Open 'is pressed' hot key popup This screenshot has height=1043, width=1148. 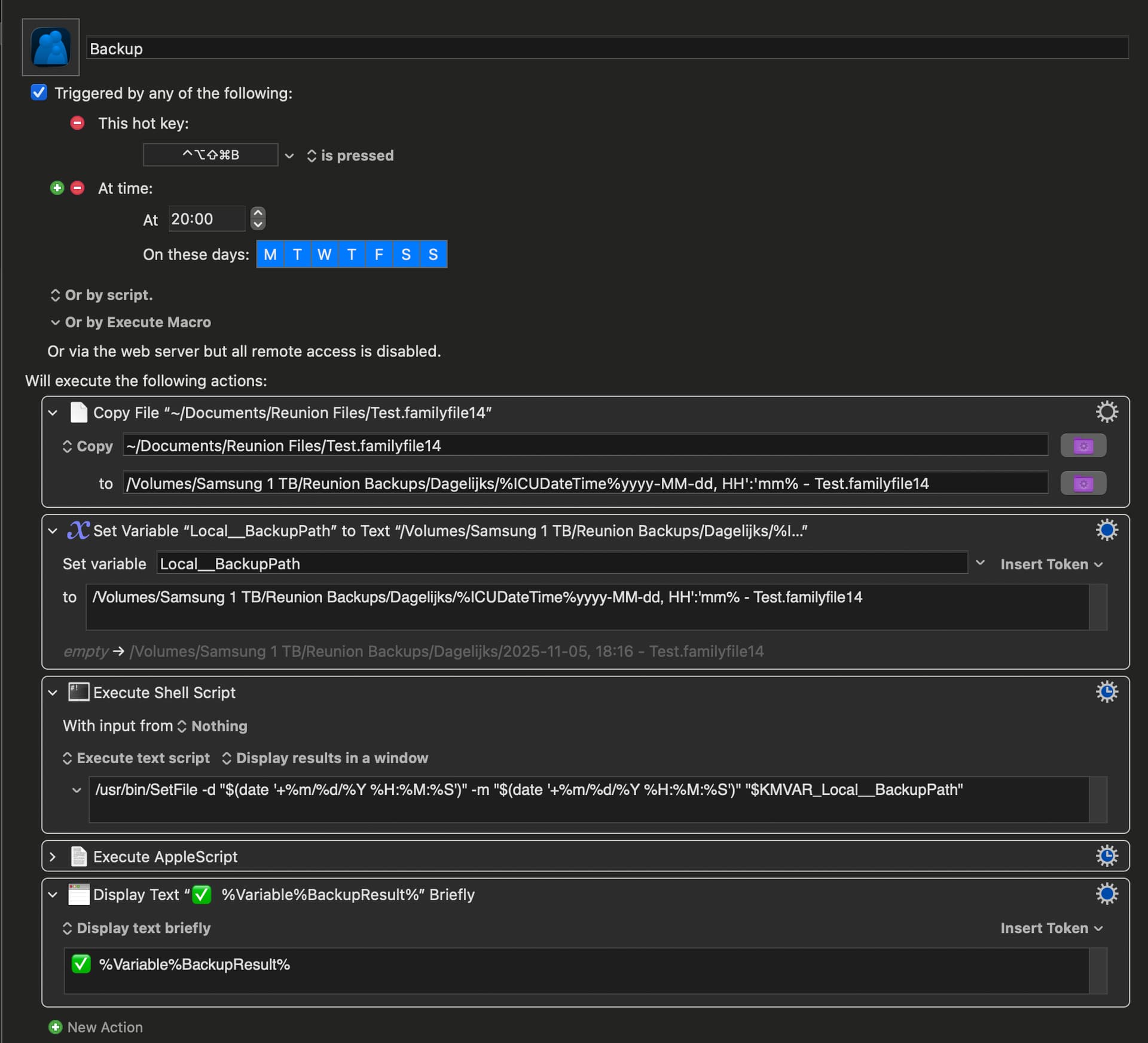[350, 155]
